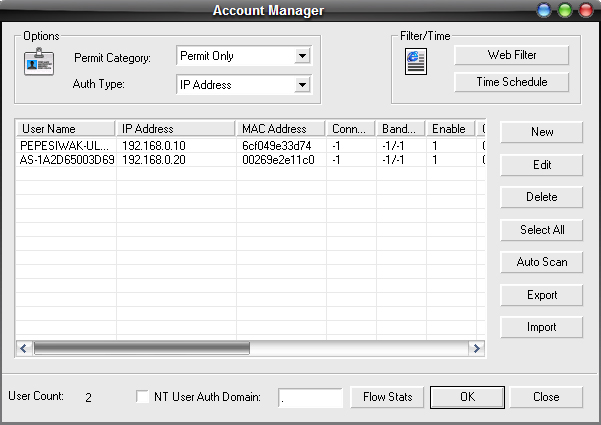The height and width of the screenshot is (425, 601).
Task: Click MAC address 6cf049e33d74
Action: point(276,146)
